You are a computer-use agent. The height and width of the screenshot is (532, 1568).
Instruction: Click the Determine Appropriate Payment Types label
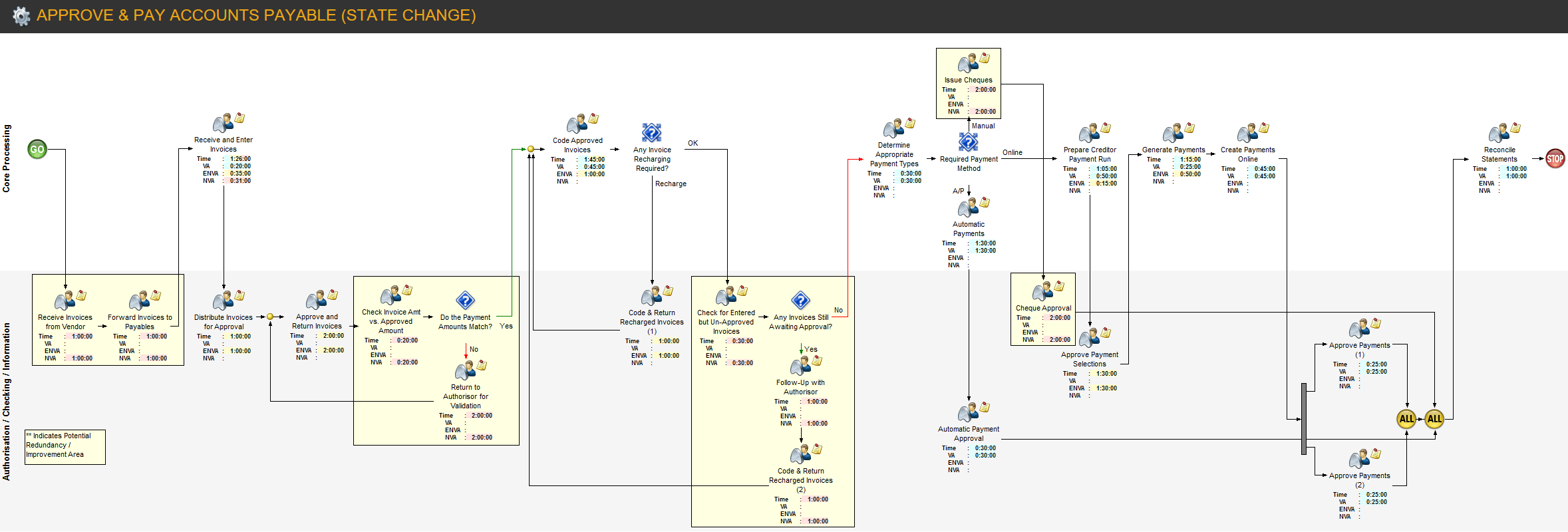click(893, 154)
